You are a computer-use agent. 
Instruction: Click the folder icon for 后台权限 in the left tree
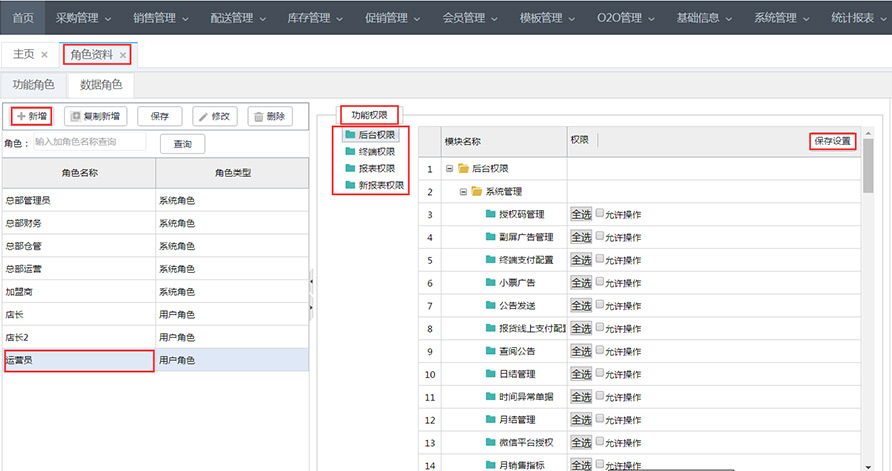(x=350, y=135)
